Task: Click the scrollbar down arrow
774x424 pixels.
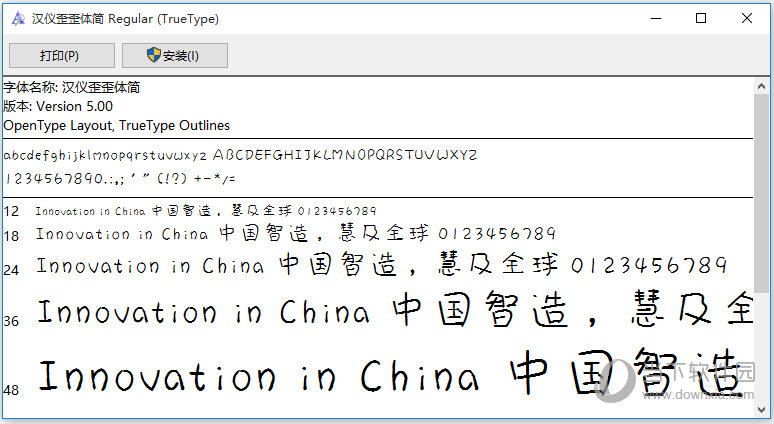Action: point(761,410)
